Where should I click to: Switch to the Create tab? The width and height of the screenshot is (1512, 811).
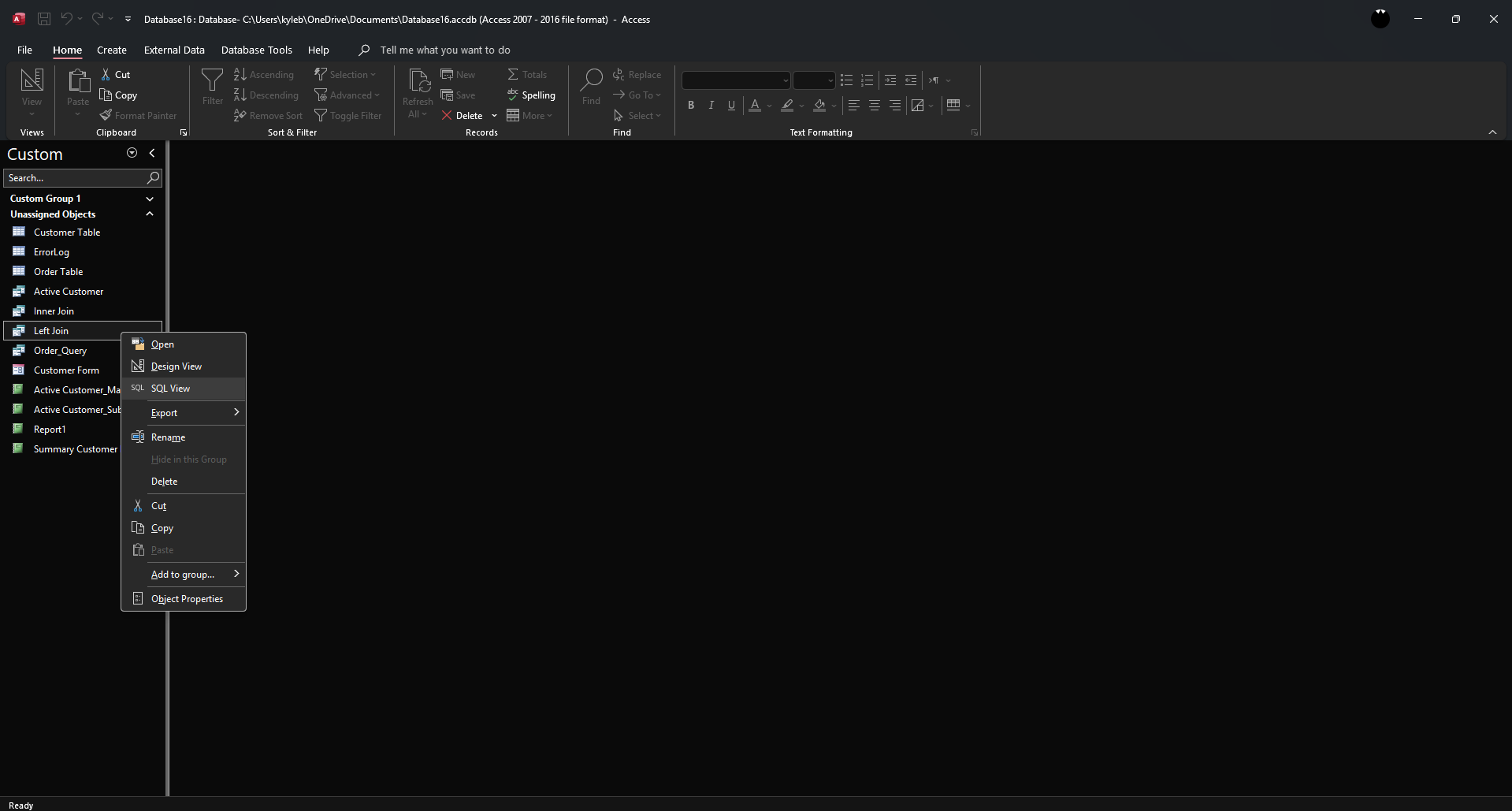click(x=112, y=50)
